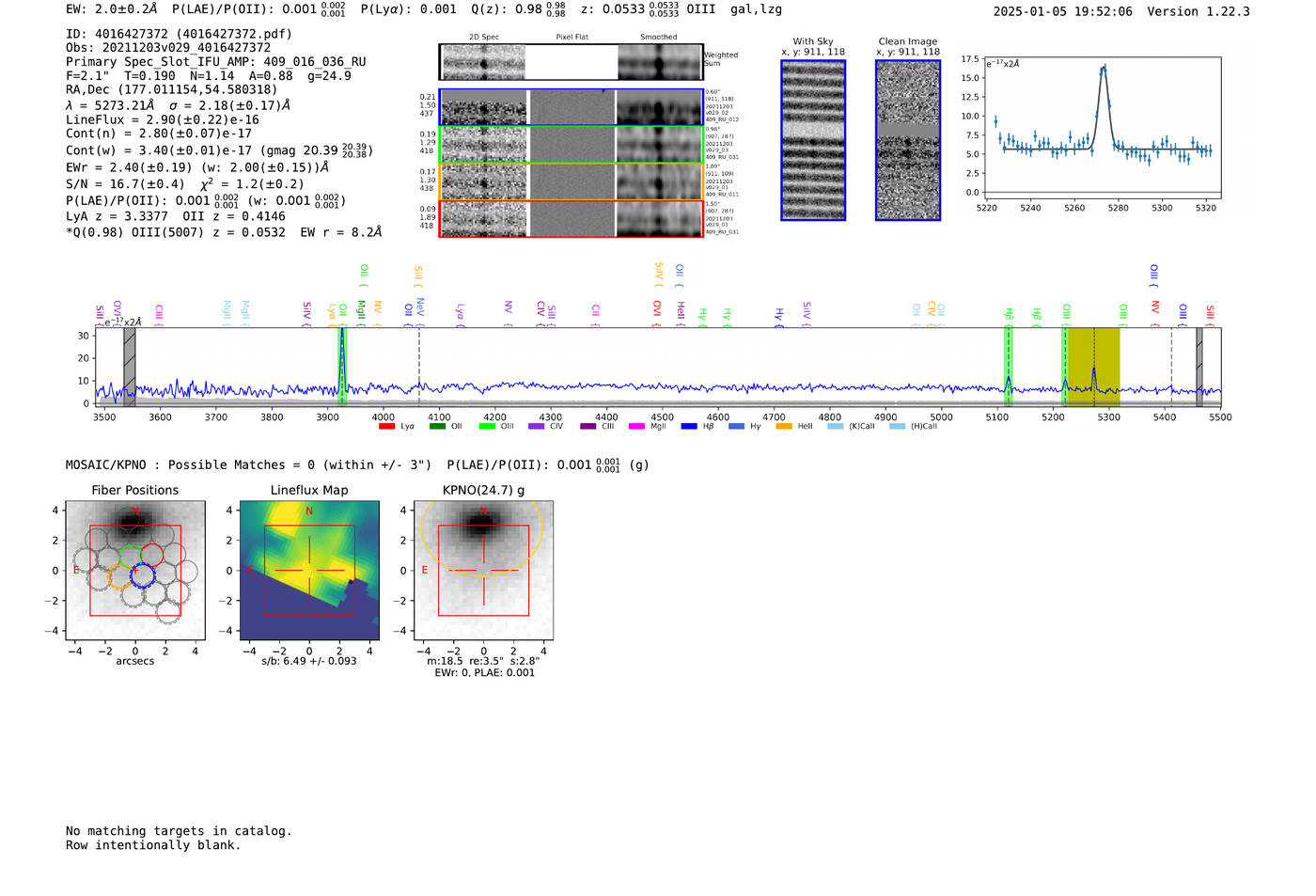Viewport: 1316px width, 896px height.
Task: Select the orange-bordered fiber cutout row
Action: pyautogui.click(x=572, y=181)
